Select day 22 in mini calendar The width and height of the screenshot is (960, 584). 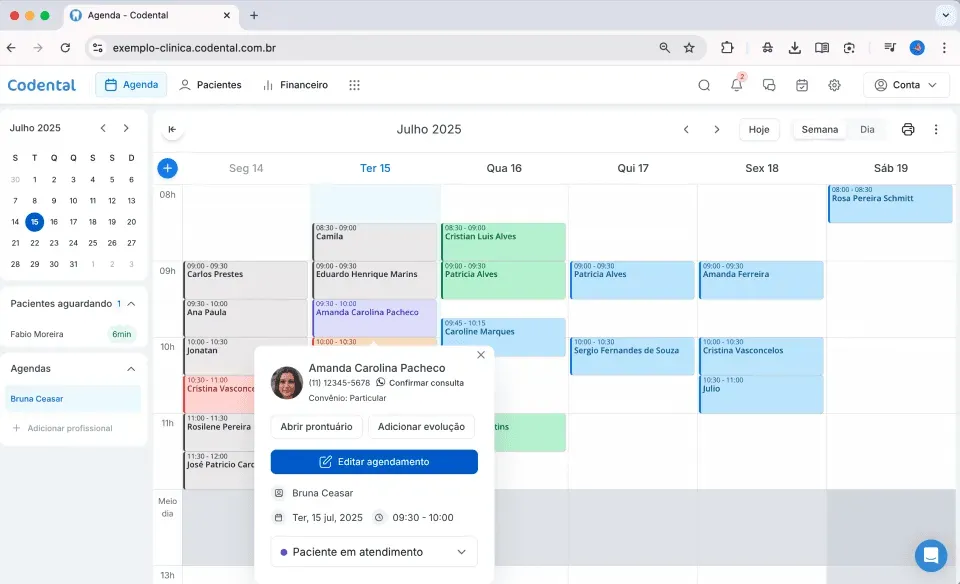(x=34, y=243)
